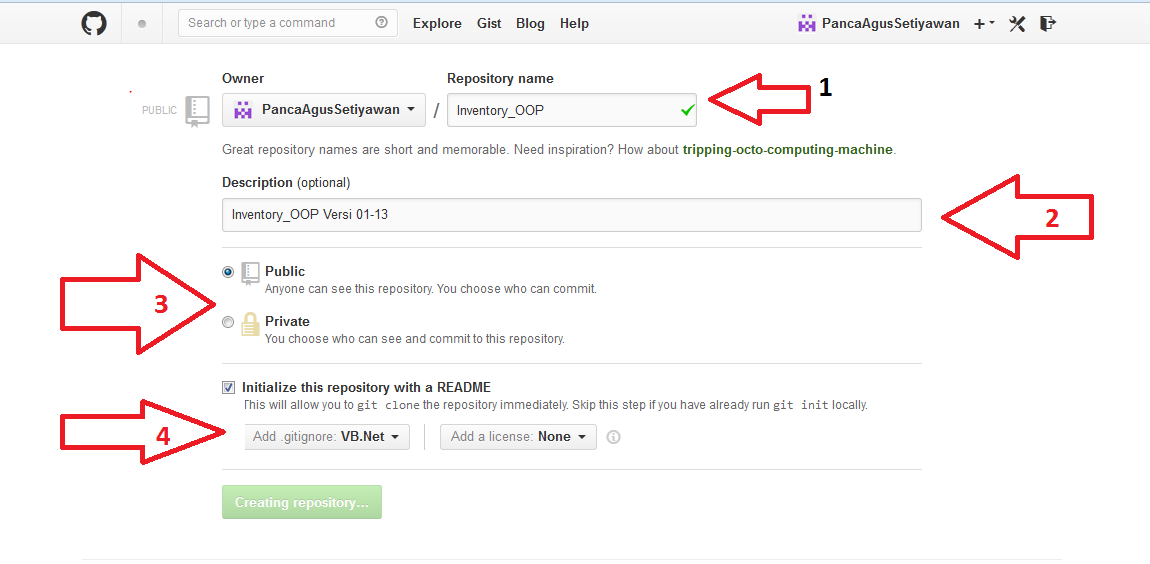The width and height of the screenshot is (1150, 564).
Task: Click the sign out icon
Action: click(1047, 23)
